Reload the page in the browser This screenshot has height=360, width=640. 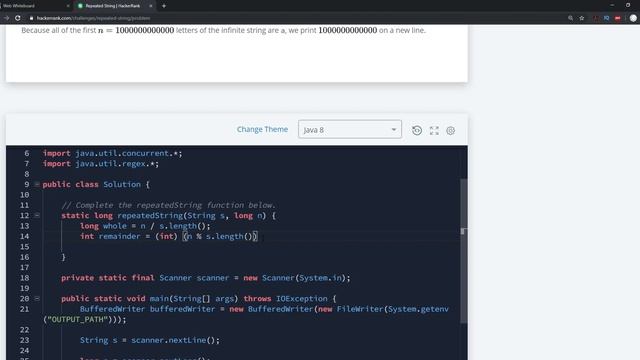[x=18, y=18]
